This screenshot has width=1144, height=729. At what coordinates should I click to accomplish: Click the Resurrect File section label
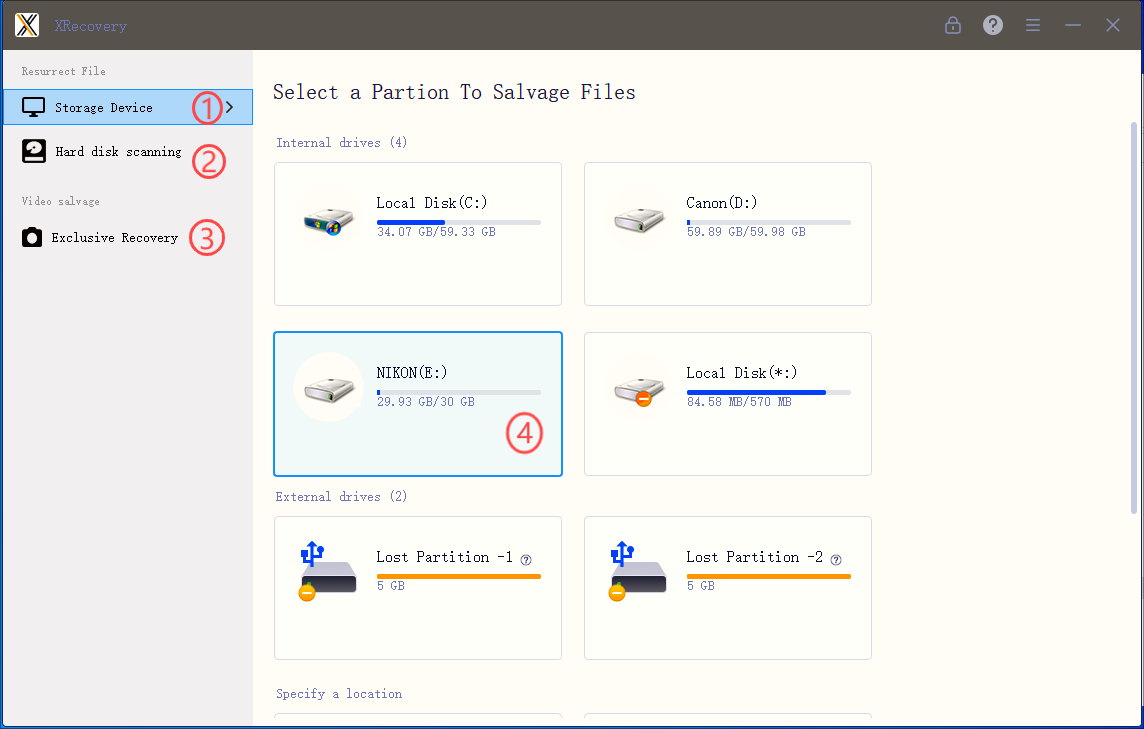pyautogui.click(x=63, y=71)
